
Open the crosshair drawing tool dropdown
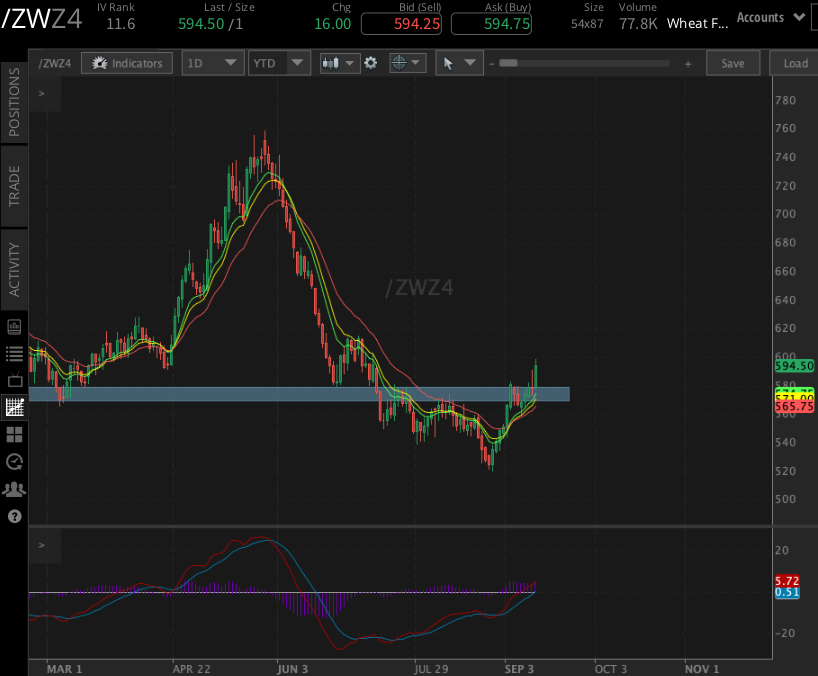click(x=407, y=63)
